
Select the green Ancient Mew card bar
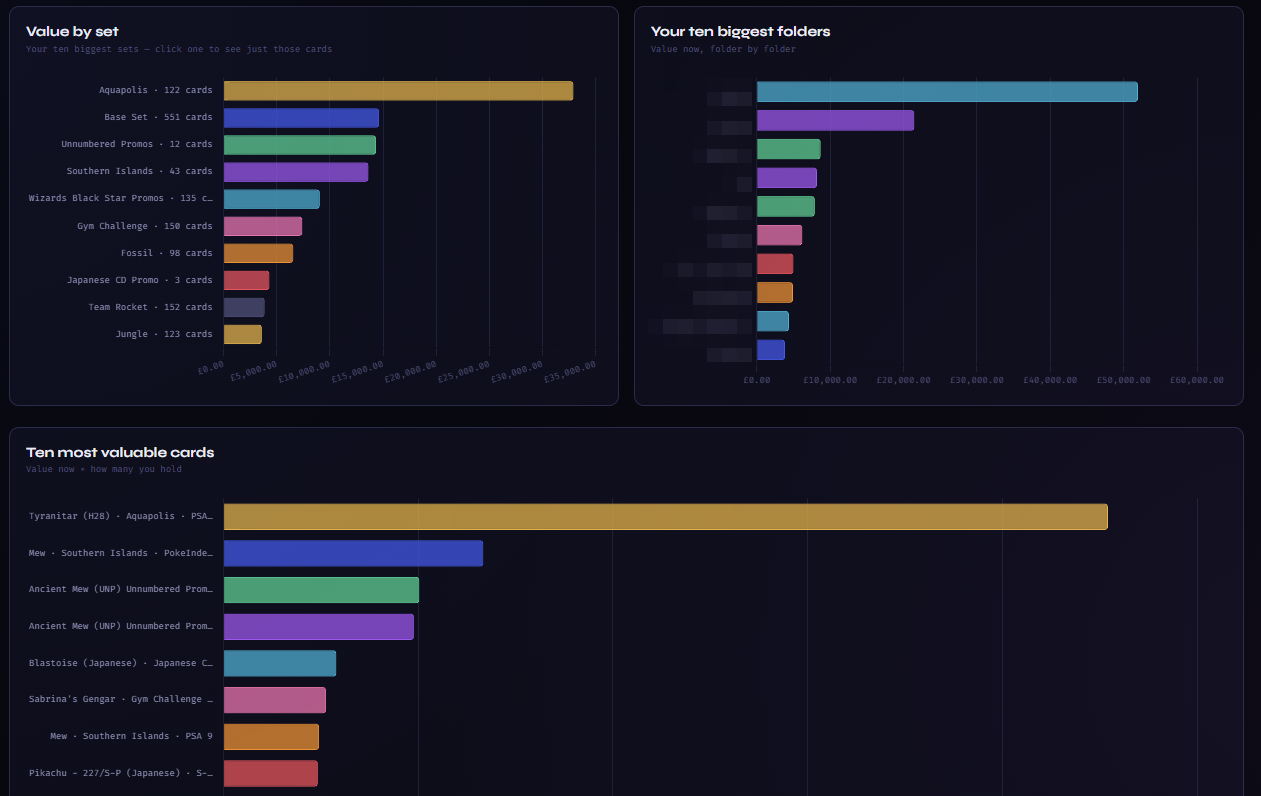321,590
